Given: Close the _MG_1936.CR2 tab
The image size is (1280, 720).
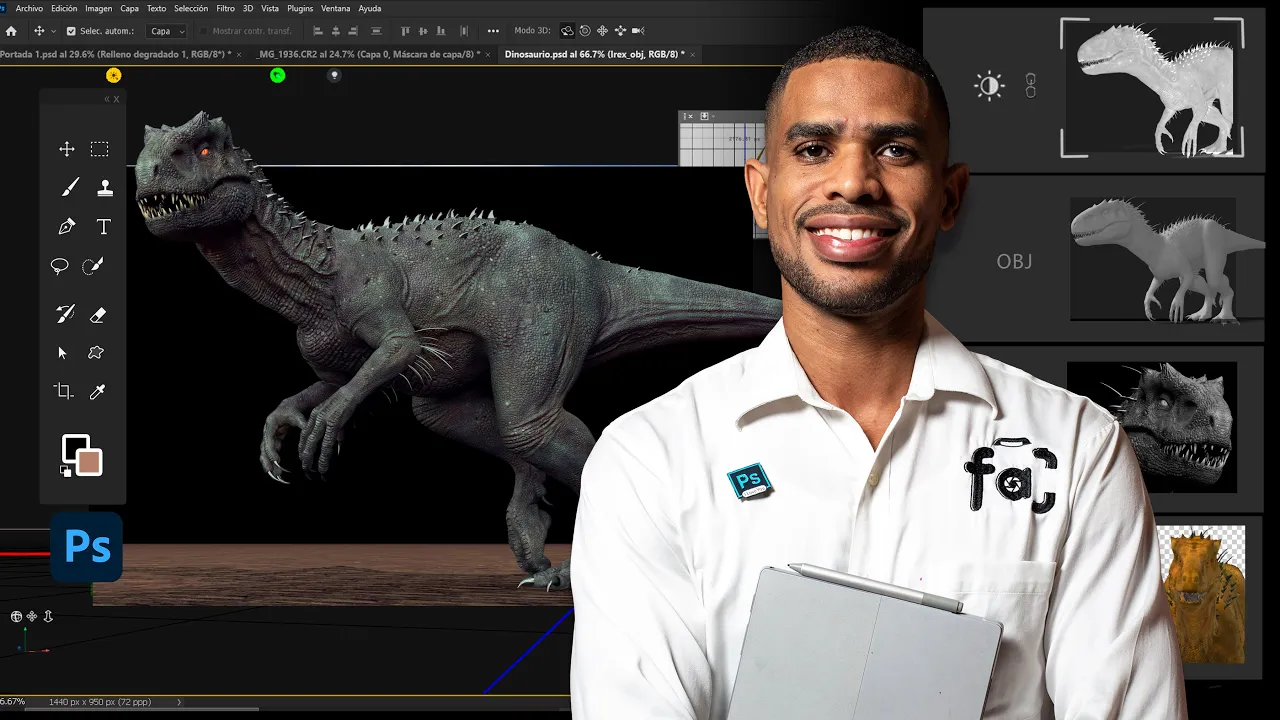Looking at the screenshot, I should pos(490,54).
